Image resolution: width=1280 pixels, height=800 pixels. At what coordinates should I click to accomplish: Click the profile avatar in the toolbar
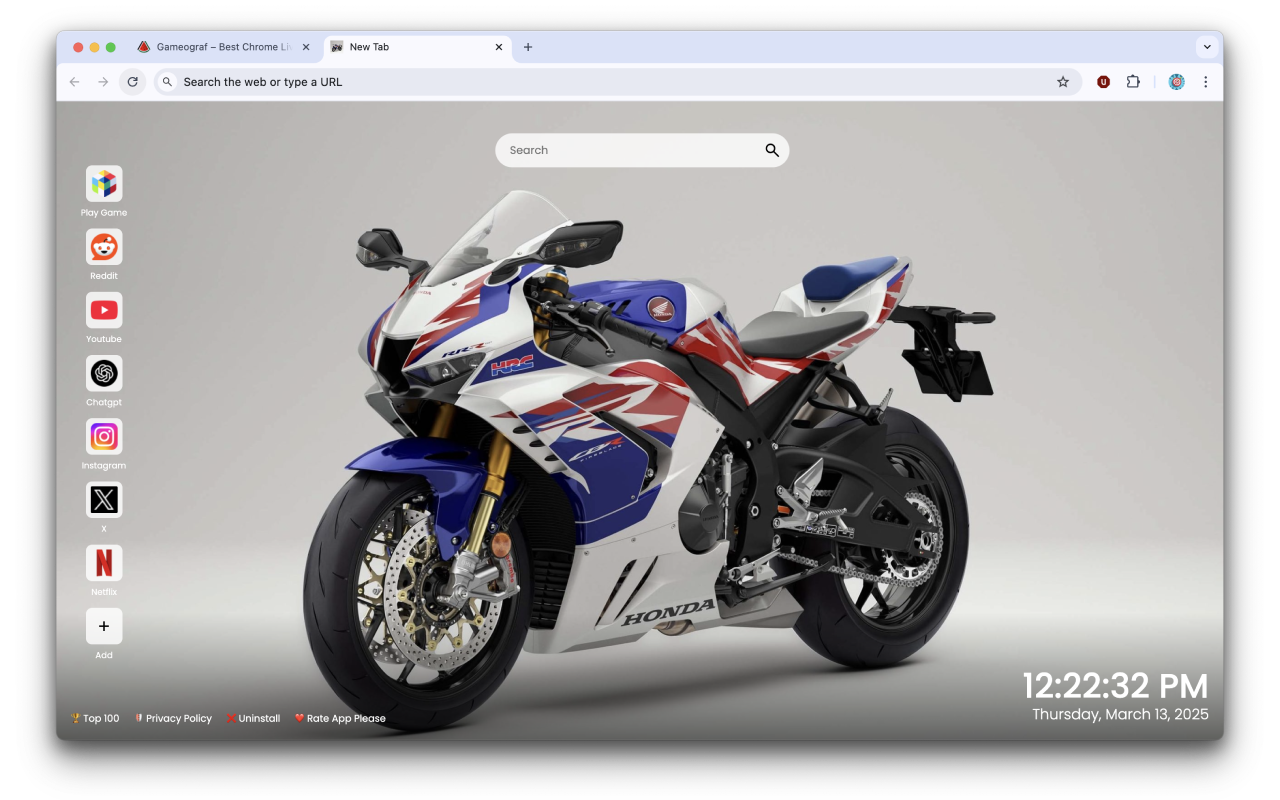(1176, 81)
